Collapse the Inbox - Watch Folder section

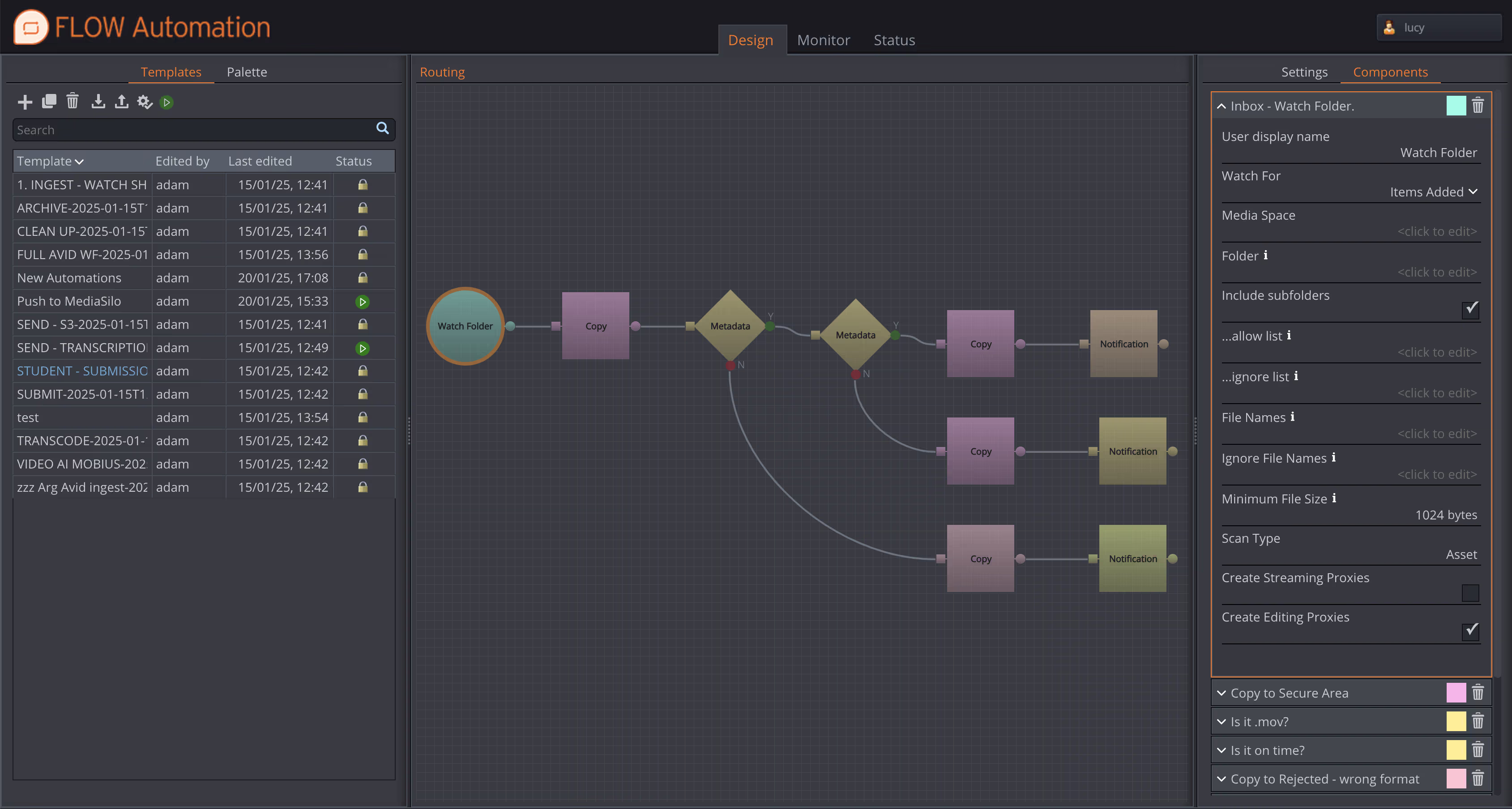click(x=1222, y=106)
